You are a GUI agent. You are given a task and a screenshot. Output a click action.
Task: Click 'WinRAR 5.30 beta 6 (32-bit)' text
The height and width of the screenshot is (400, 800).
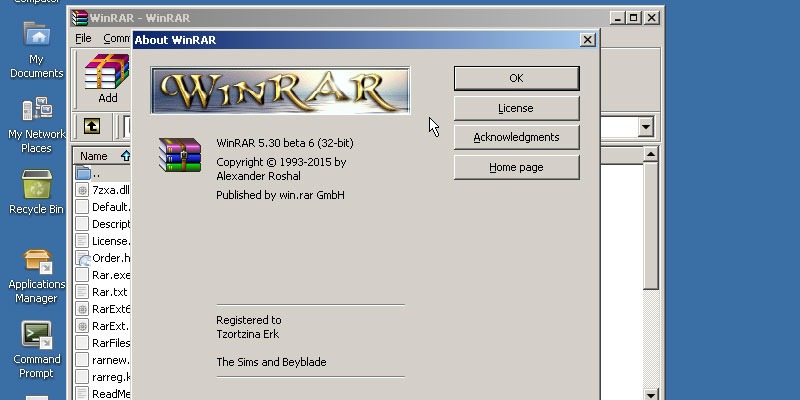coord(285,143)
